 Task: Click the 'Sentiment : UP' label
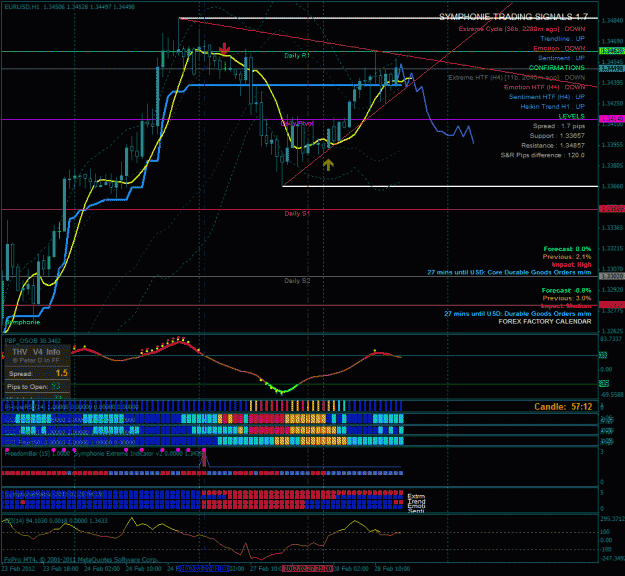click(561, 58)
